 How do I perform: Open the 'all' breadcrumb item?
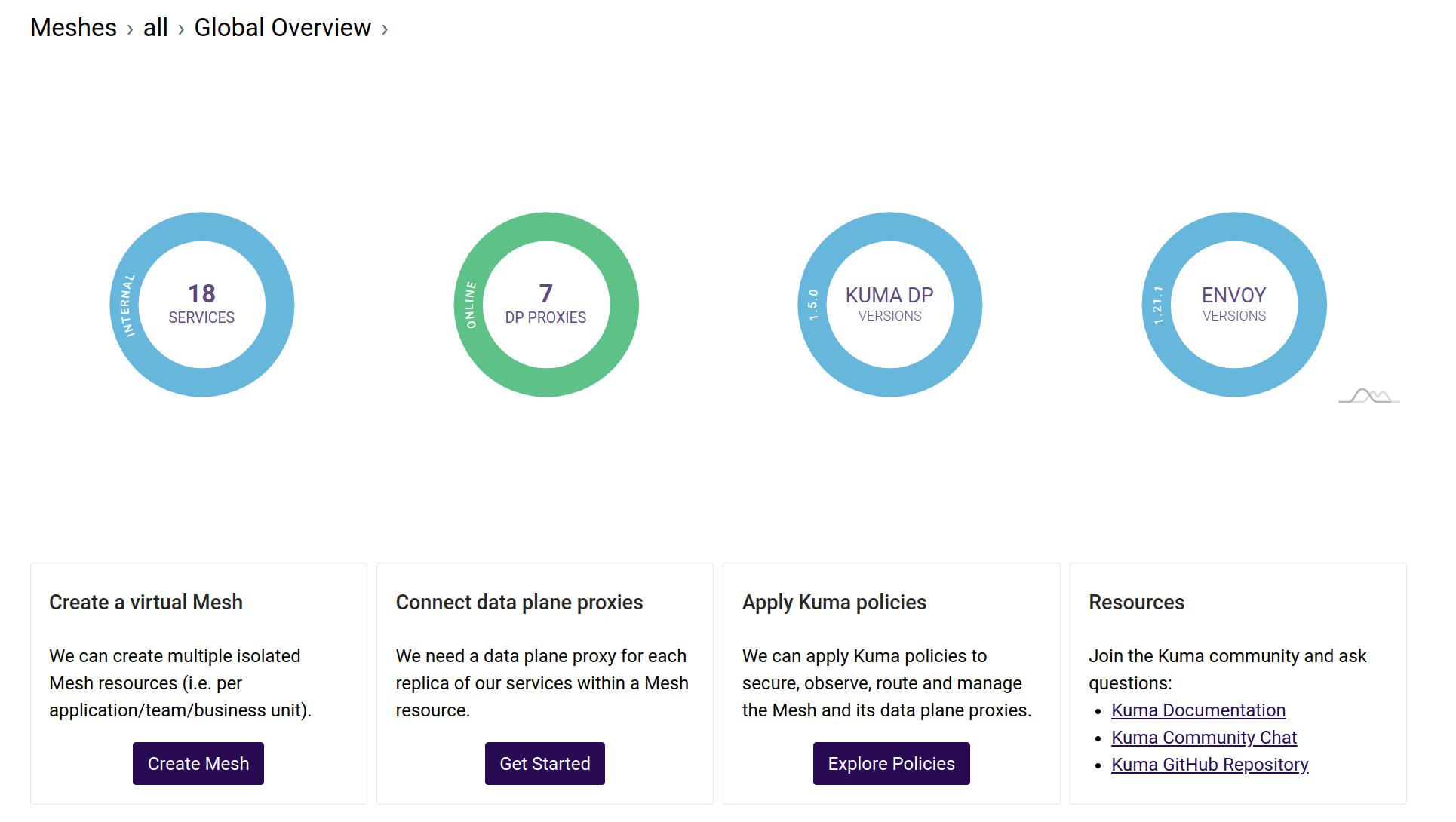pos(155,28)
